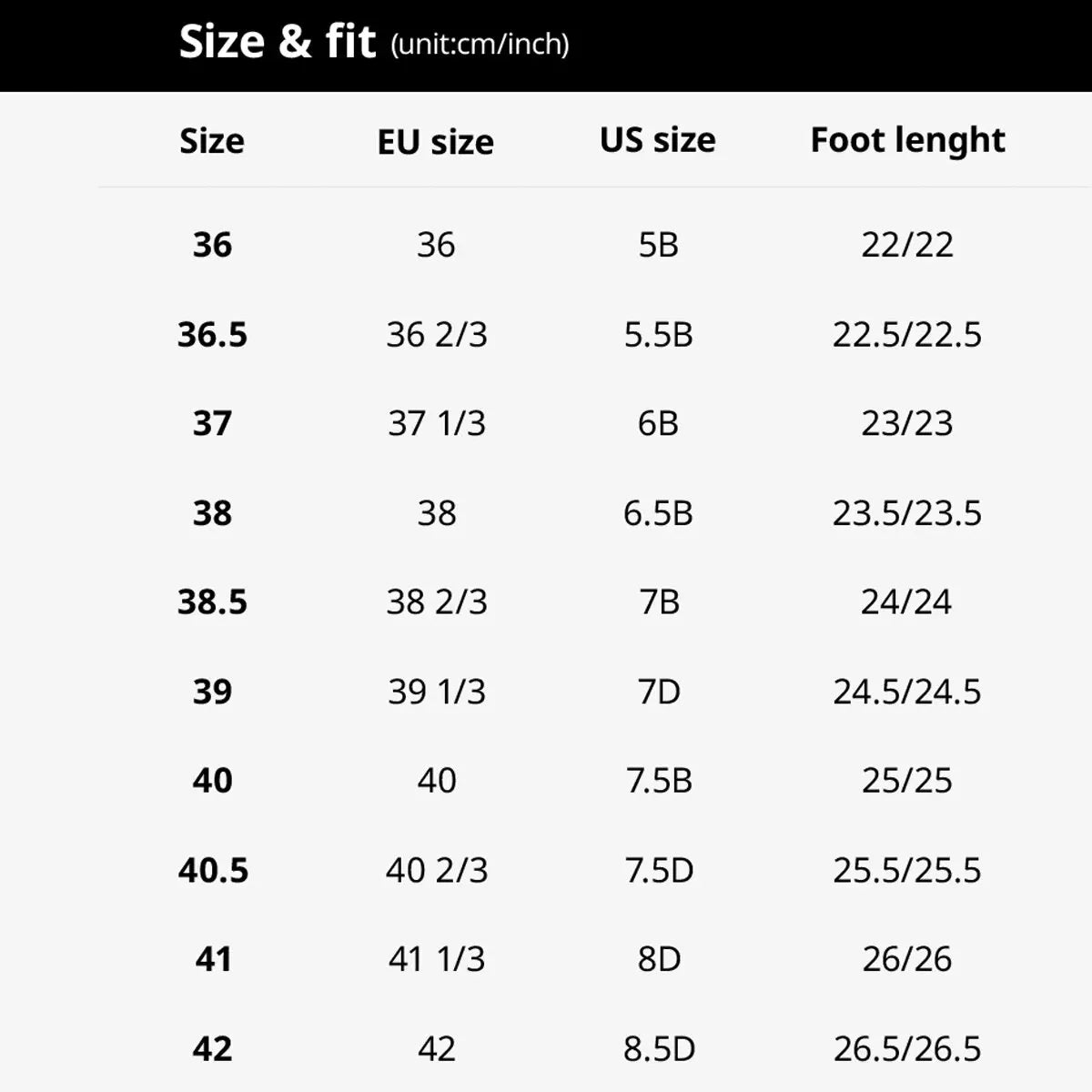
Task: Click the US size '8.5D' cell
Action: [x=659, y=1048]
